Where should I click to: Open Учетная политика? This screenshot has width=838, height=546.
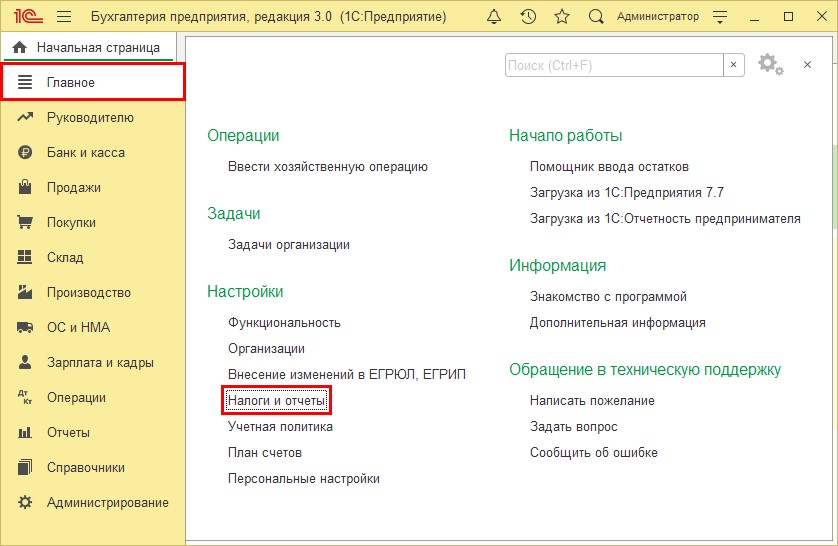(280, 426)
